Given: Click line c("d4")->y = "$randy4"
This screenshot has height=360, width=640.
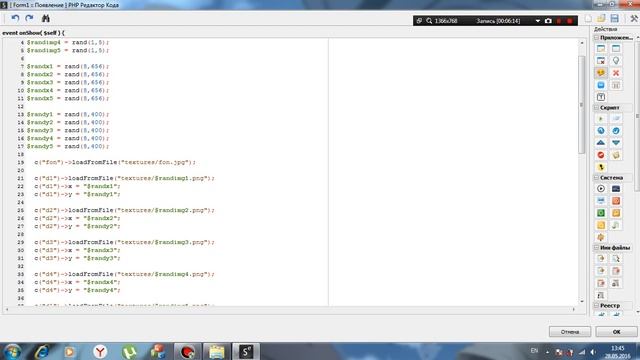Looking at the screenshot, I should pos(77,290).
